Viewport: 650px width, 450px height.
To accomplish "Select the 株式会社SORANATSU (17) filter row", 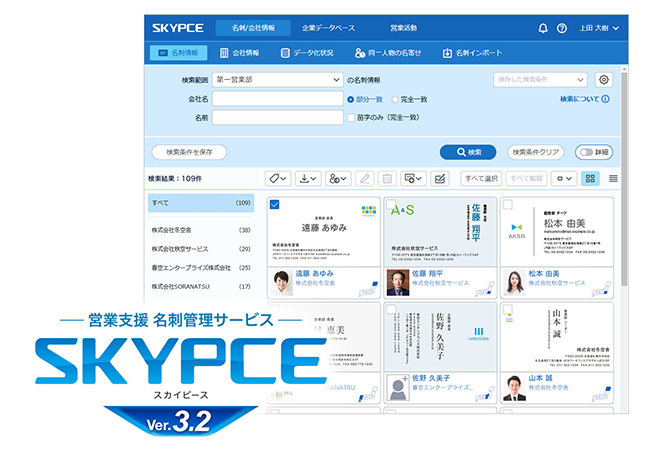I will tap(201, 286).
